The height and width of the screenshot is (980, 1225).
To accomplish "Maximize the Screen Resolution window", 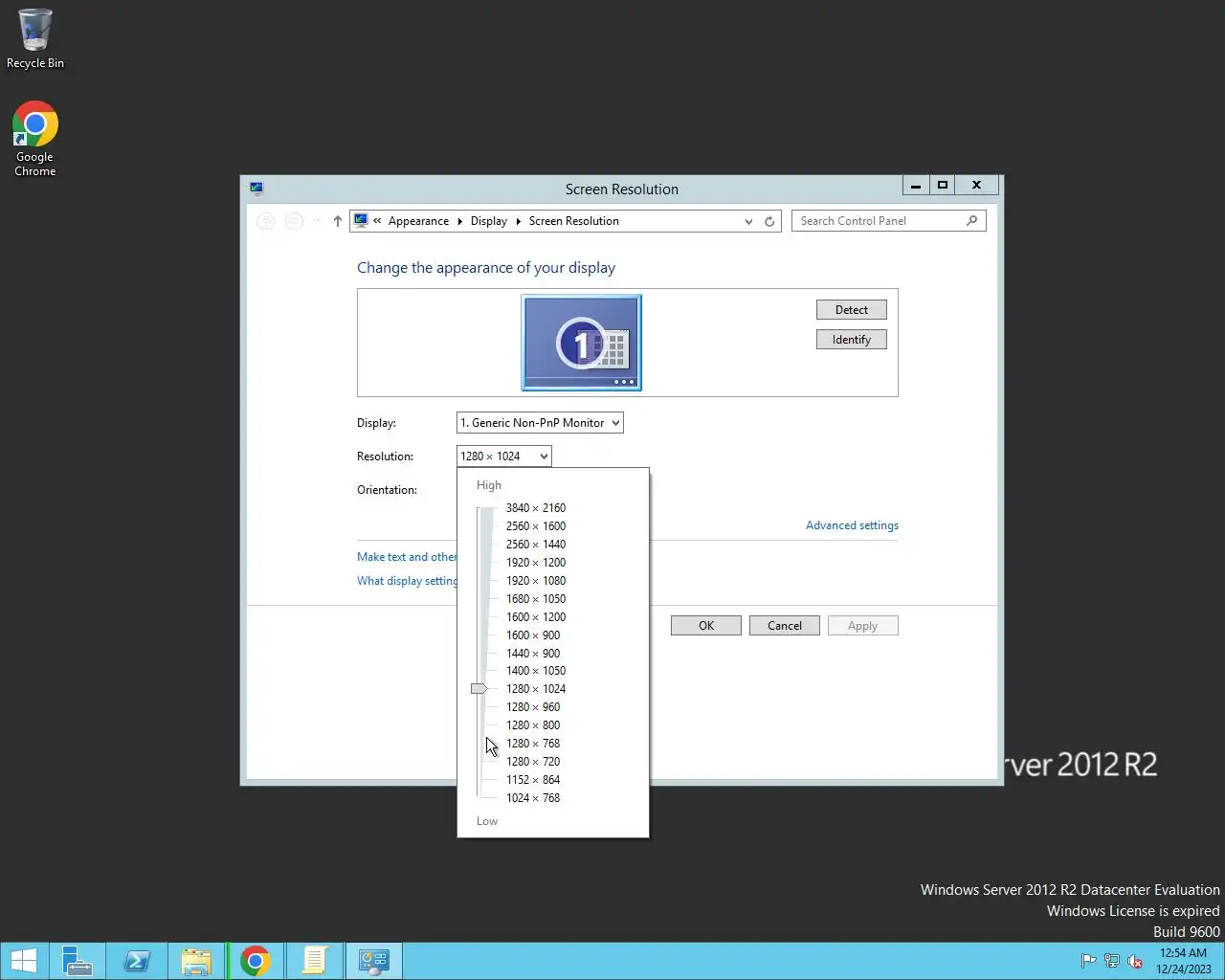I will click(x=943, y=186).
